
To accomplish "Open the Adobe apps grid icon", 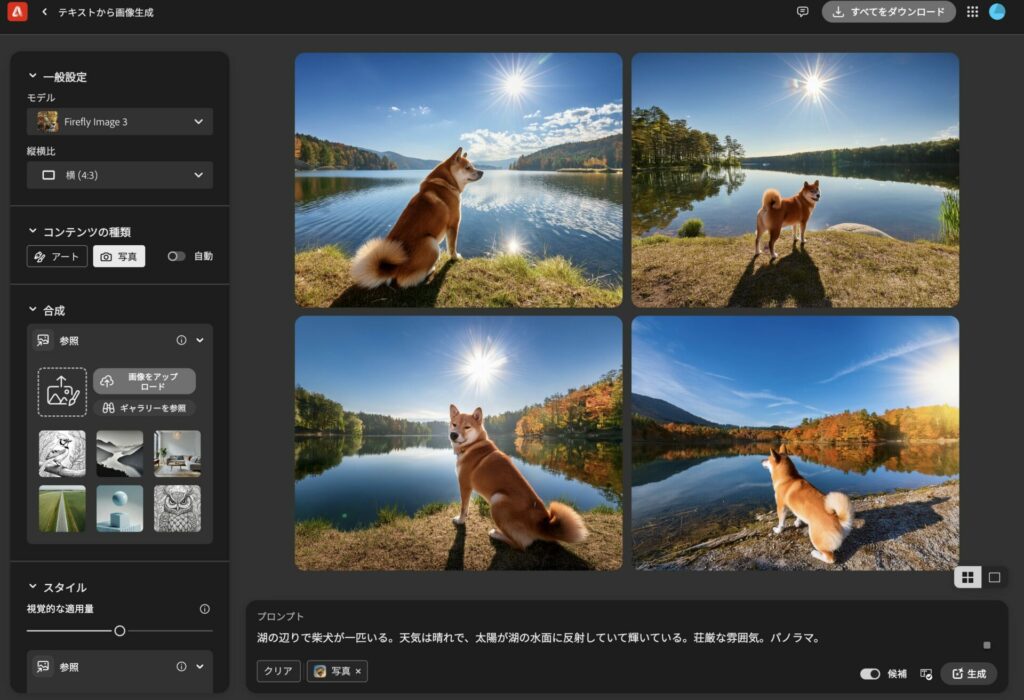I will 972,12.
